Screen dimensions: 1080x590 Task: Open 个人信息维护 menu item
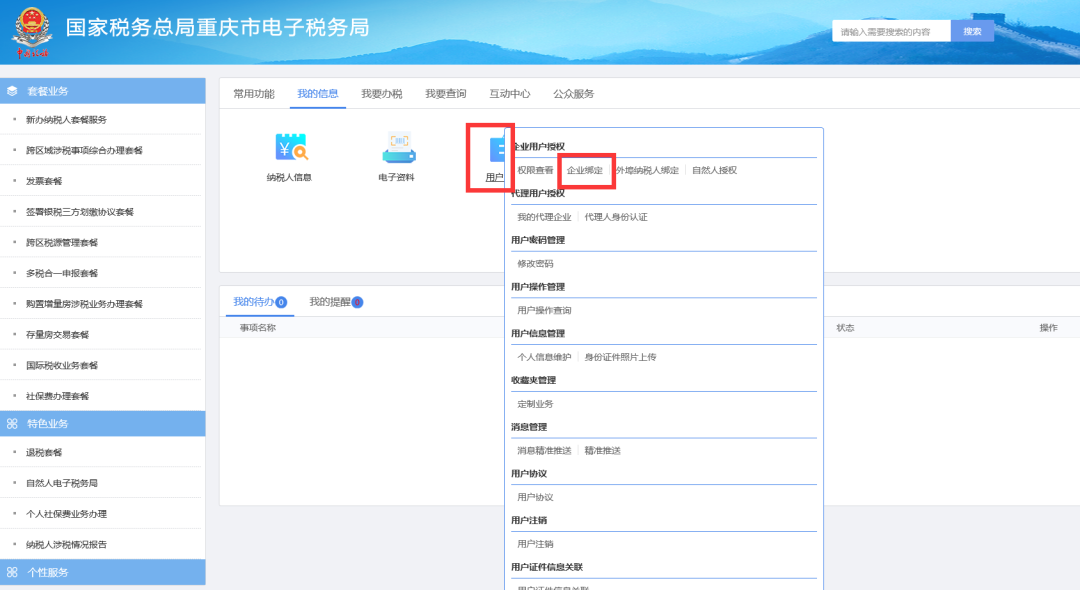click(x=544, y=357)
